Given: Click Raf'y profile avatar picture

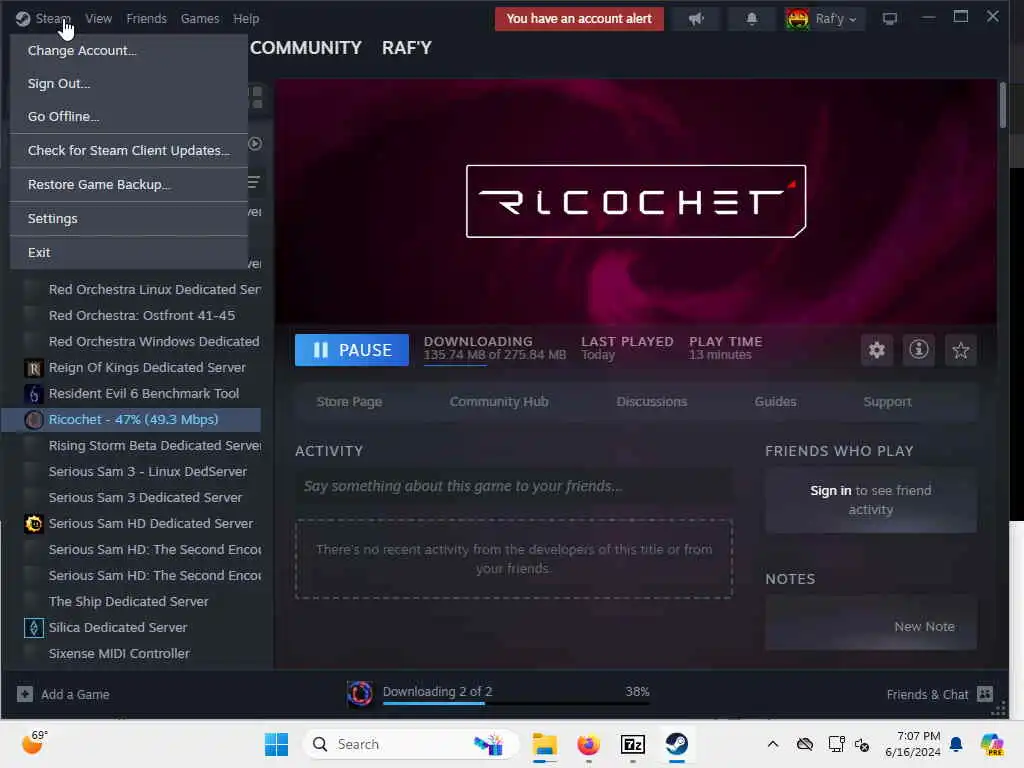Looking at the screenshot, I should click(797, 19).
